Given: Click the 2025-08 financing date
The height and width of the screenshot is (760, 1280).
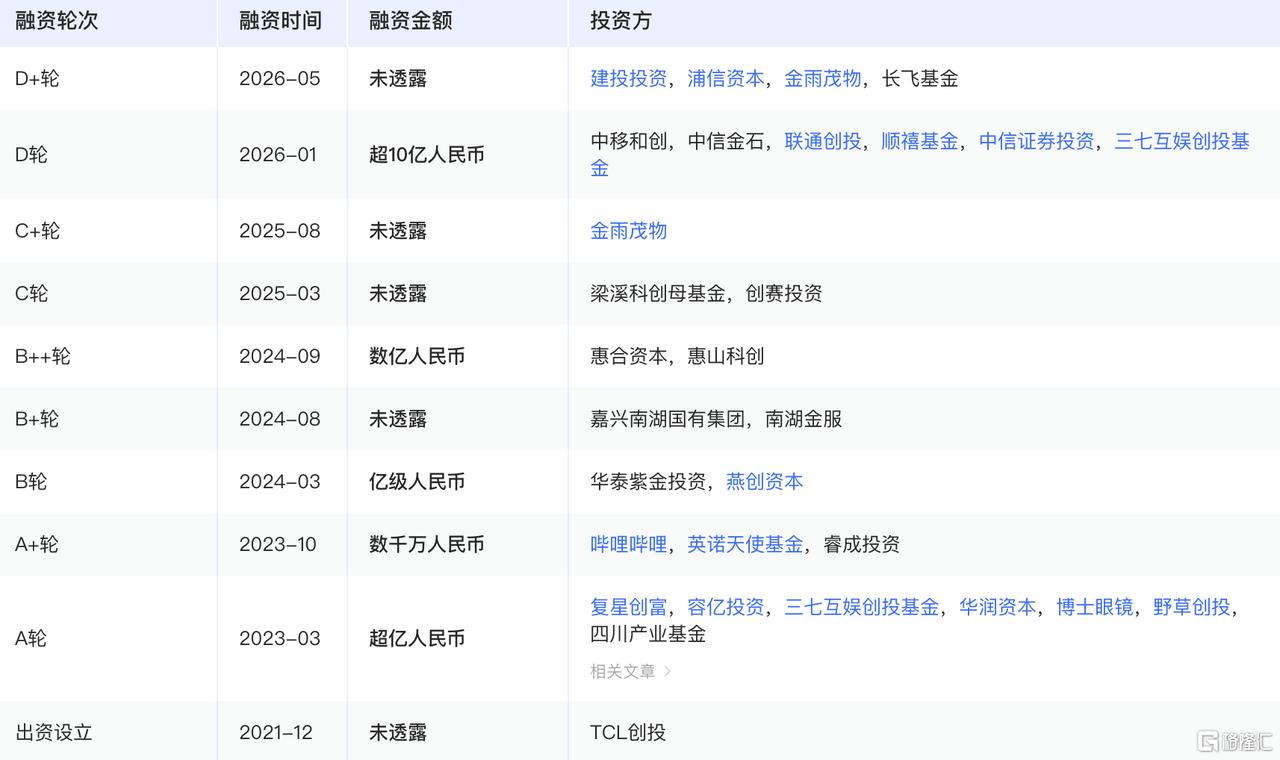Looking at the screenshot, I should [x=280, y=230].
